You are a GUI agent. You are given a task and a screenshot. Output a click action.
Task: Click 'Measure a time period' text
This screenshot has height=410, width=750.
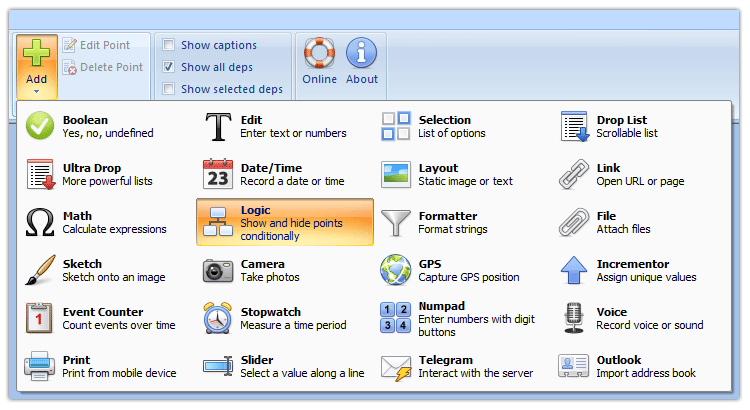pyautogui.click(x=293, y=325)
